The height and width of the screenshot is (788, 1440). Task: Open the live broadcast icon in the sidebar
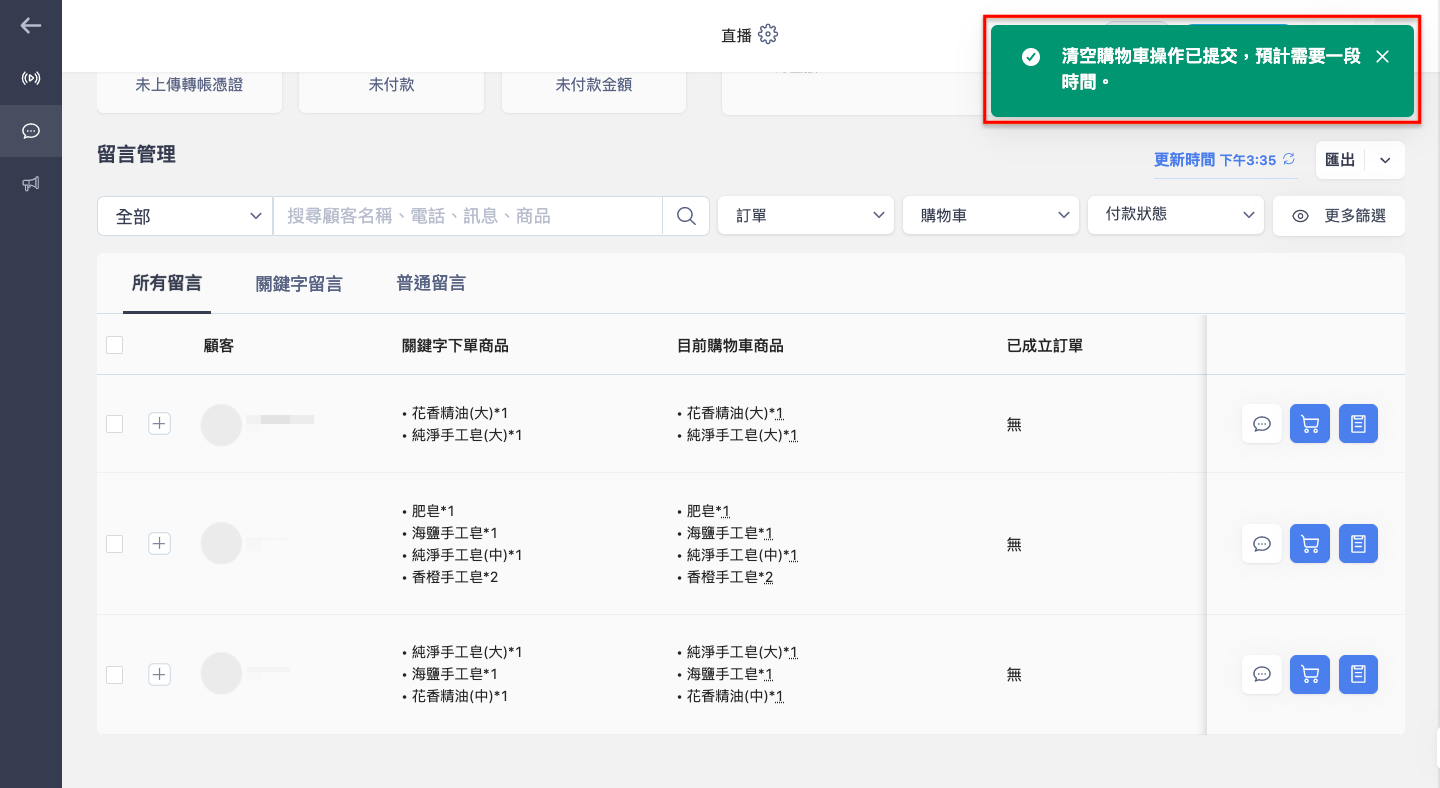(31, 78)
